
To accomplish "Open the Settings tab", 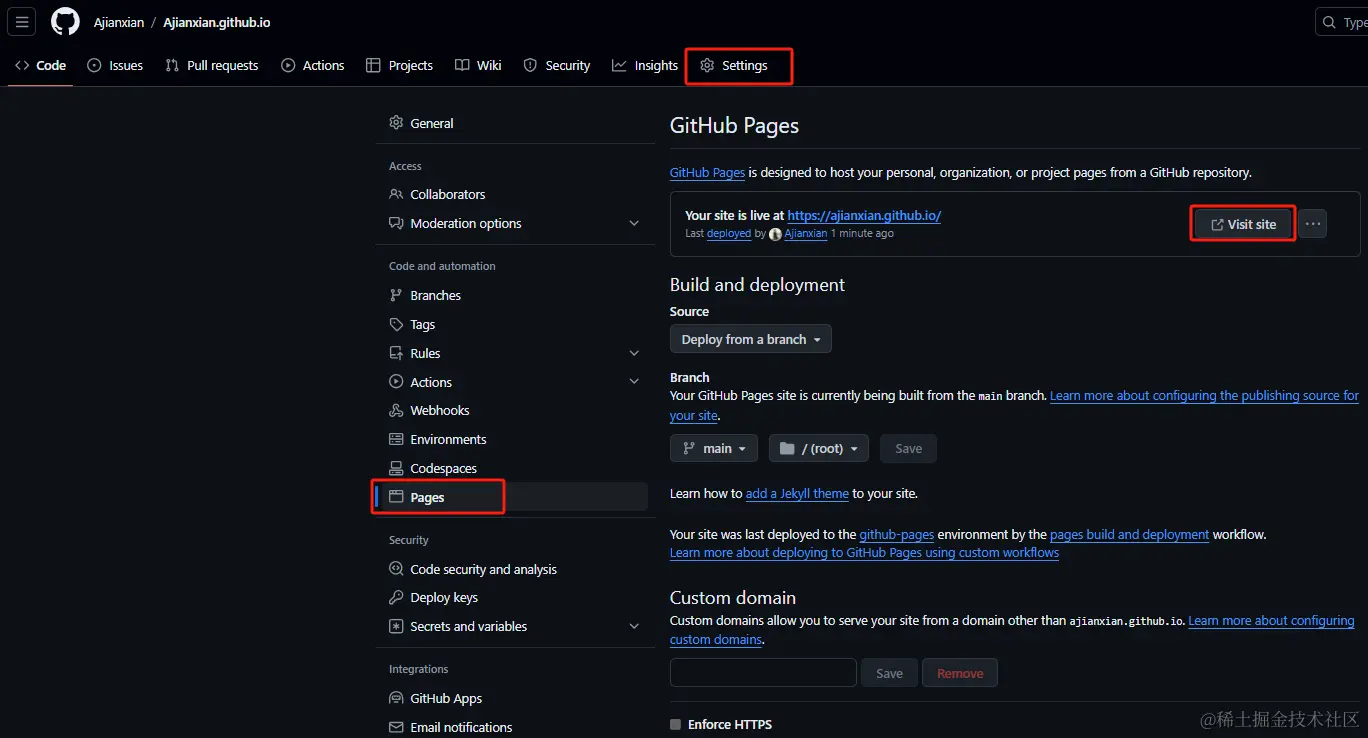I will coord(734,65).
